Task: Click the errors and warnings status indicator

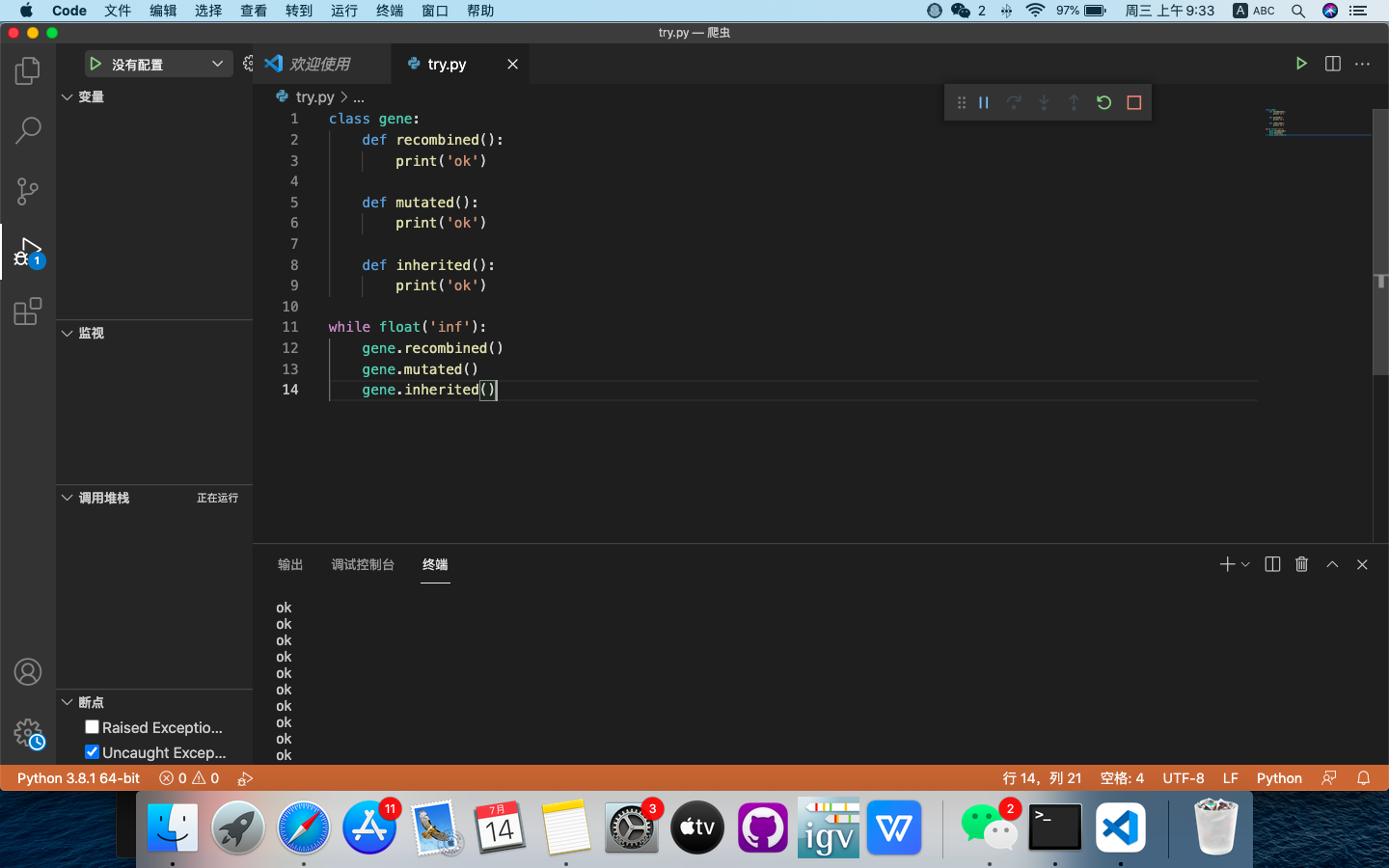Action: [189, 778]
